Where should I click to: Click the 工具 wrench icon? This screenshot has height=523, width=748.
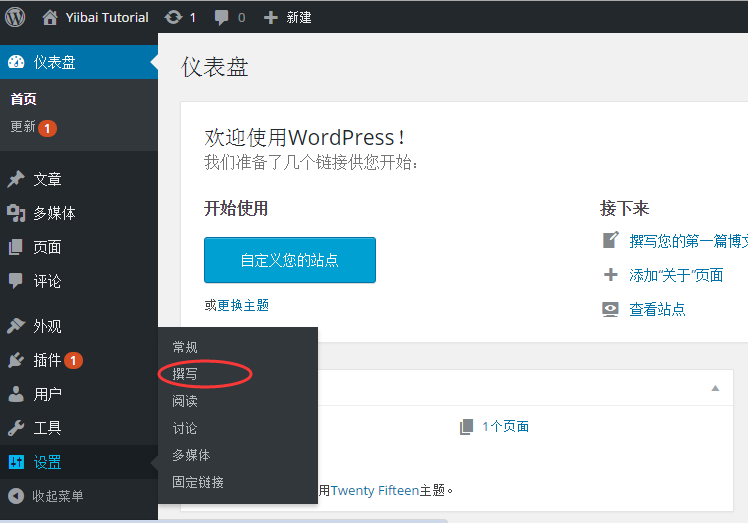tap(16, 428)
